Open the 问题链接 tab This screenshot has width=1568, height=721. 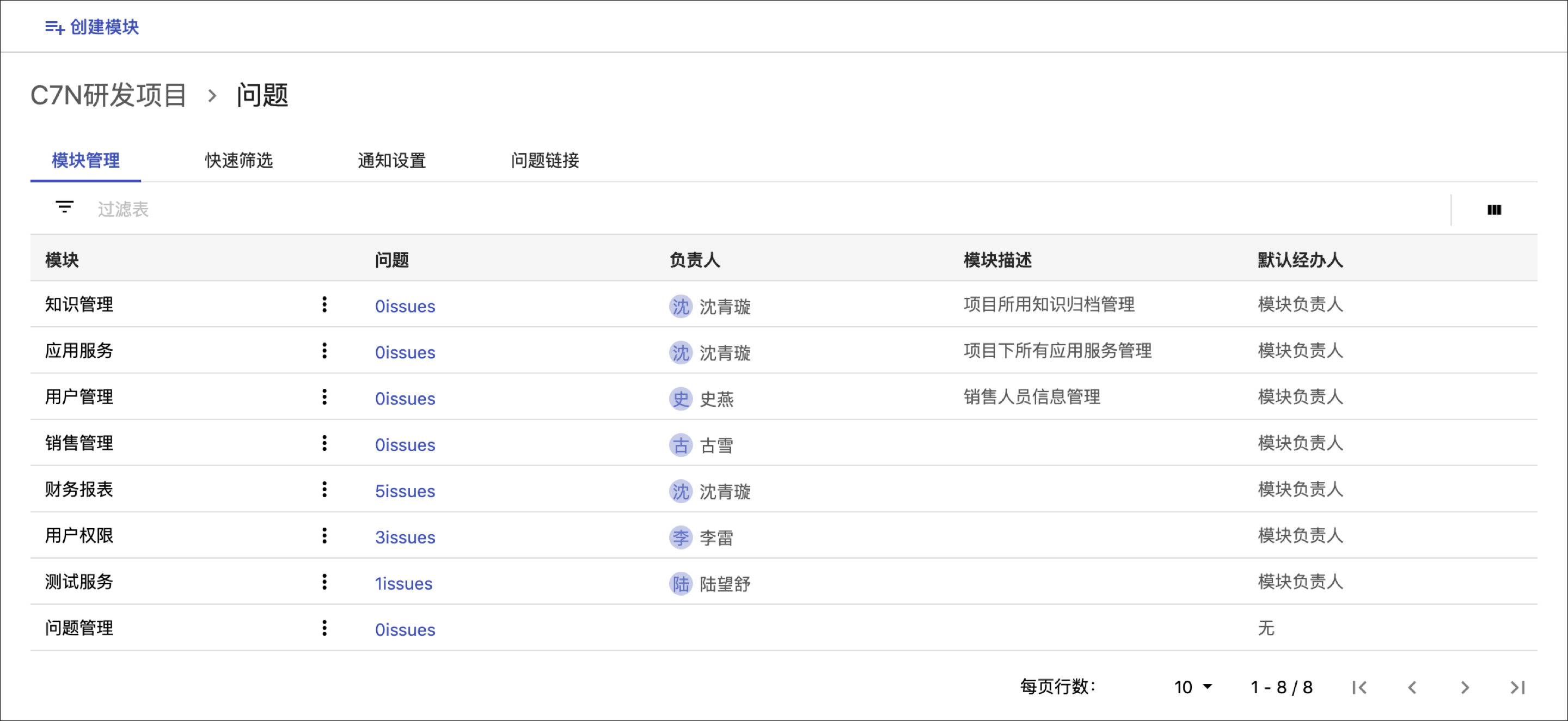coord(545,161)
